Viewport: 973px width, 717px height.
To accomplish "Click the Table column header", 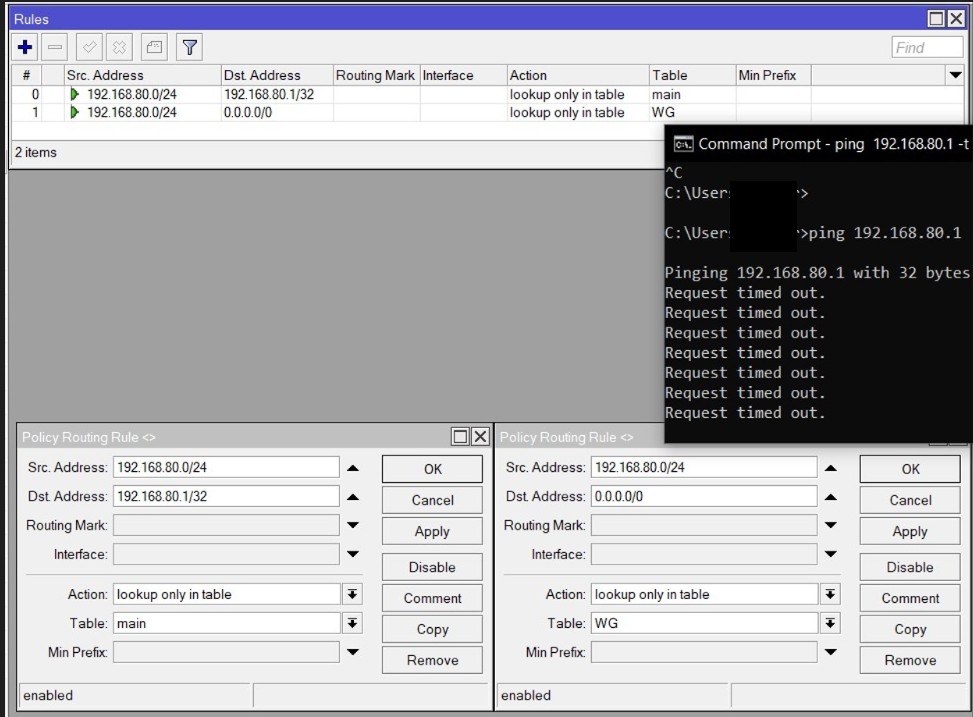I will pos(692,75).
